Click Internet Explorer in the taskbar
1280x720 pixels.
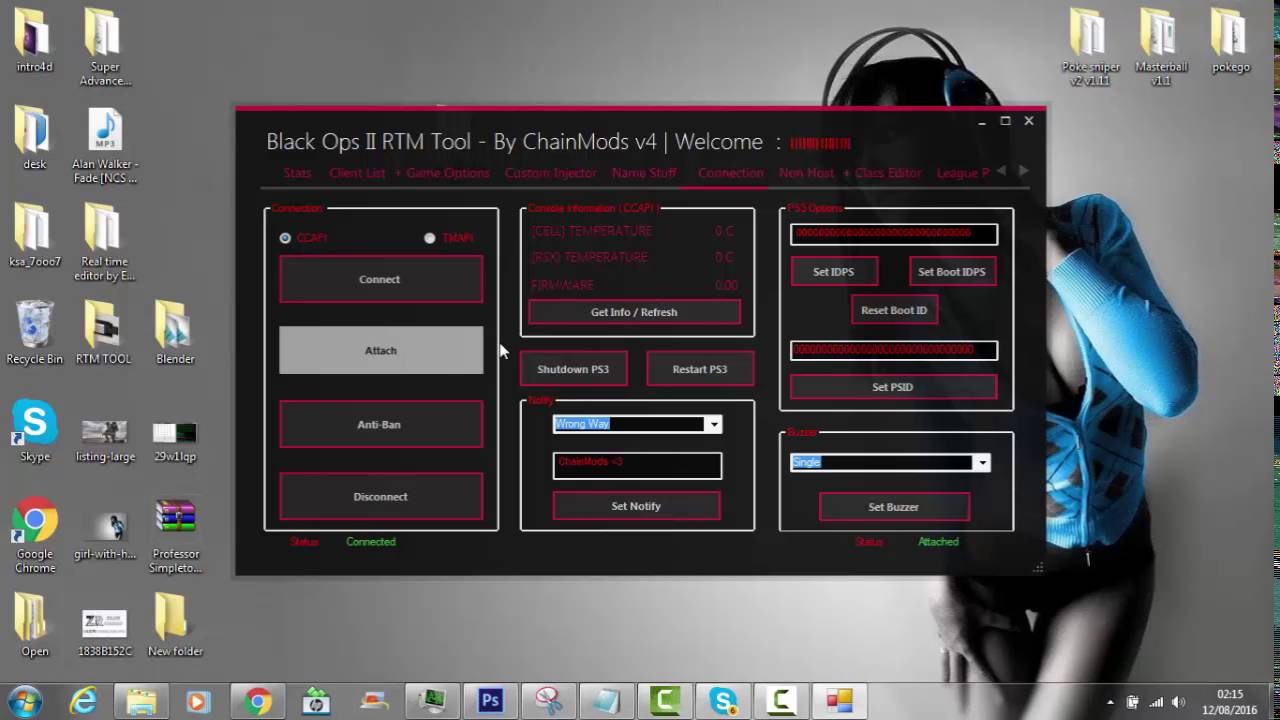point(82,701)
